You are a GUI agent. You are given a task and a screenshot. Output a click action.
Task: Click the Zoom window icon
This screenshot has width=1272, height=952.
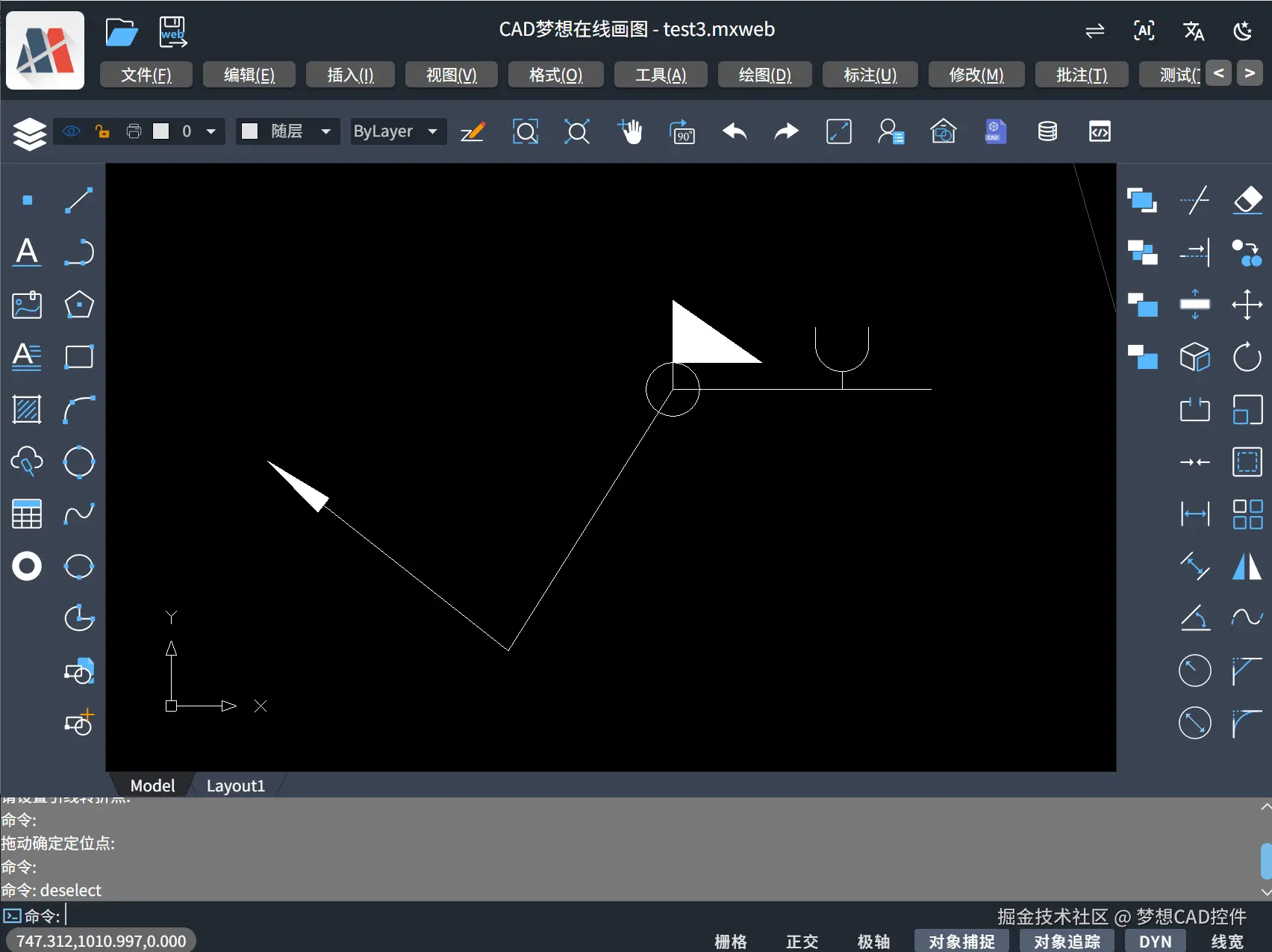pyautogui.click(x=526, y=132)
